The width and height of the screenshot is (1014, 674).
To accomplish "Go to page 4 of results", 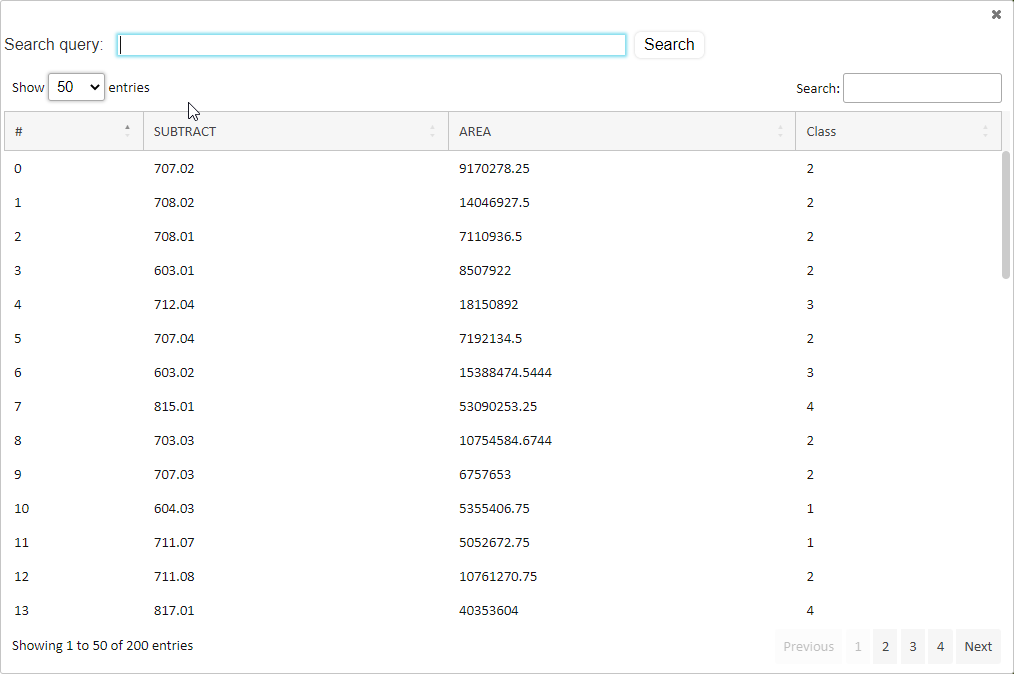I will 940,646.
